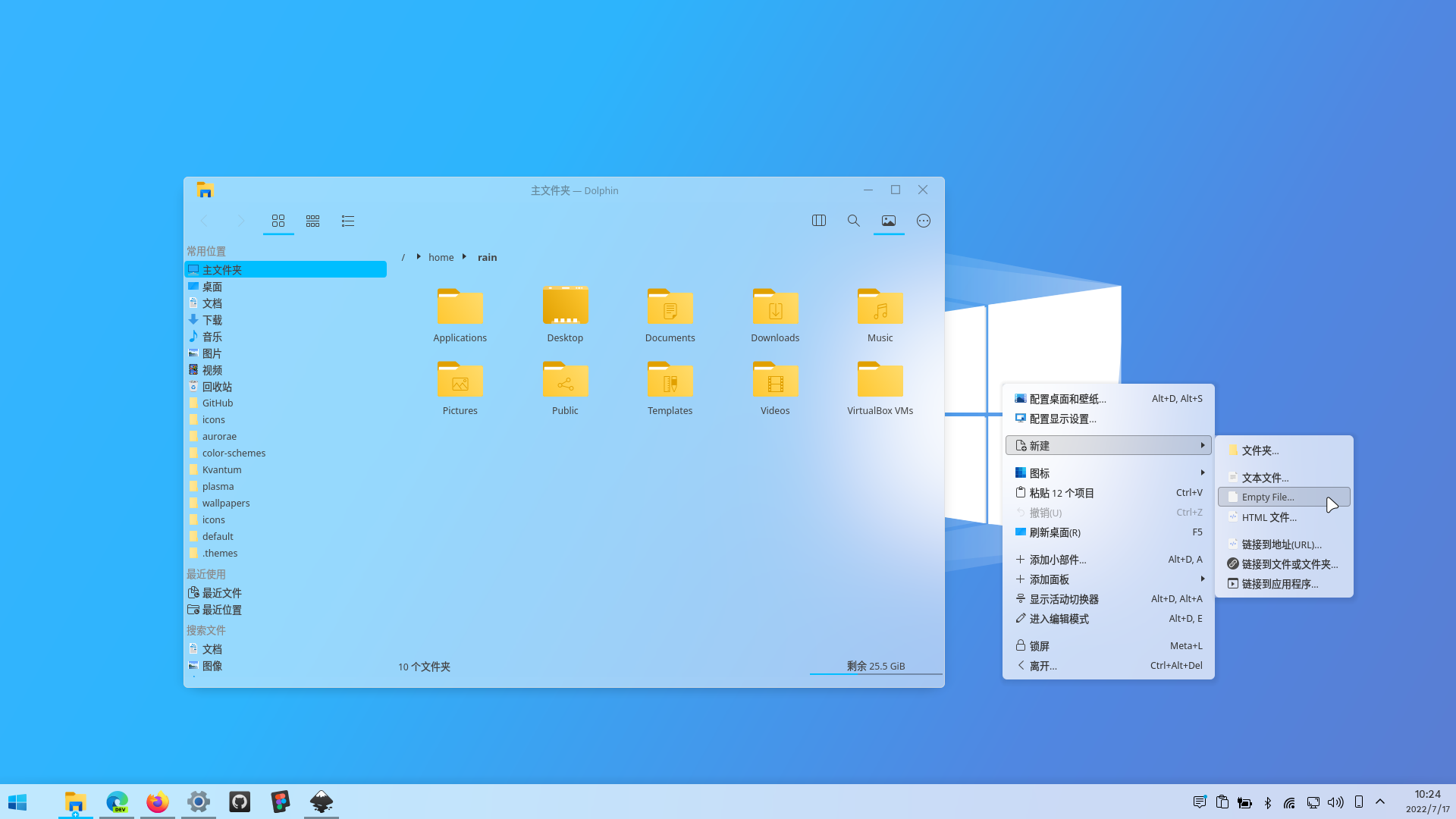This screenshot has width=1456, height=819.
Task: Create new 文件夹 from submenu
Action: coord(1284,450)
